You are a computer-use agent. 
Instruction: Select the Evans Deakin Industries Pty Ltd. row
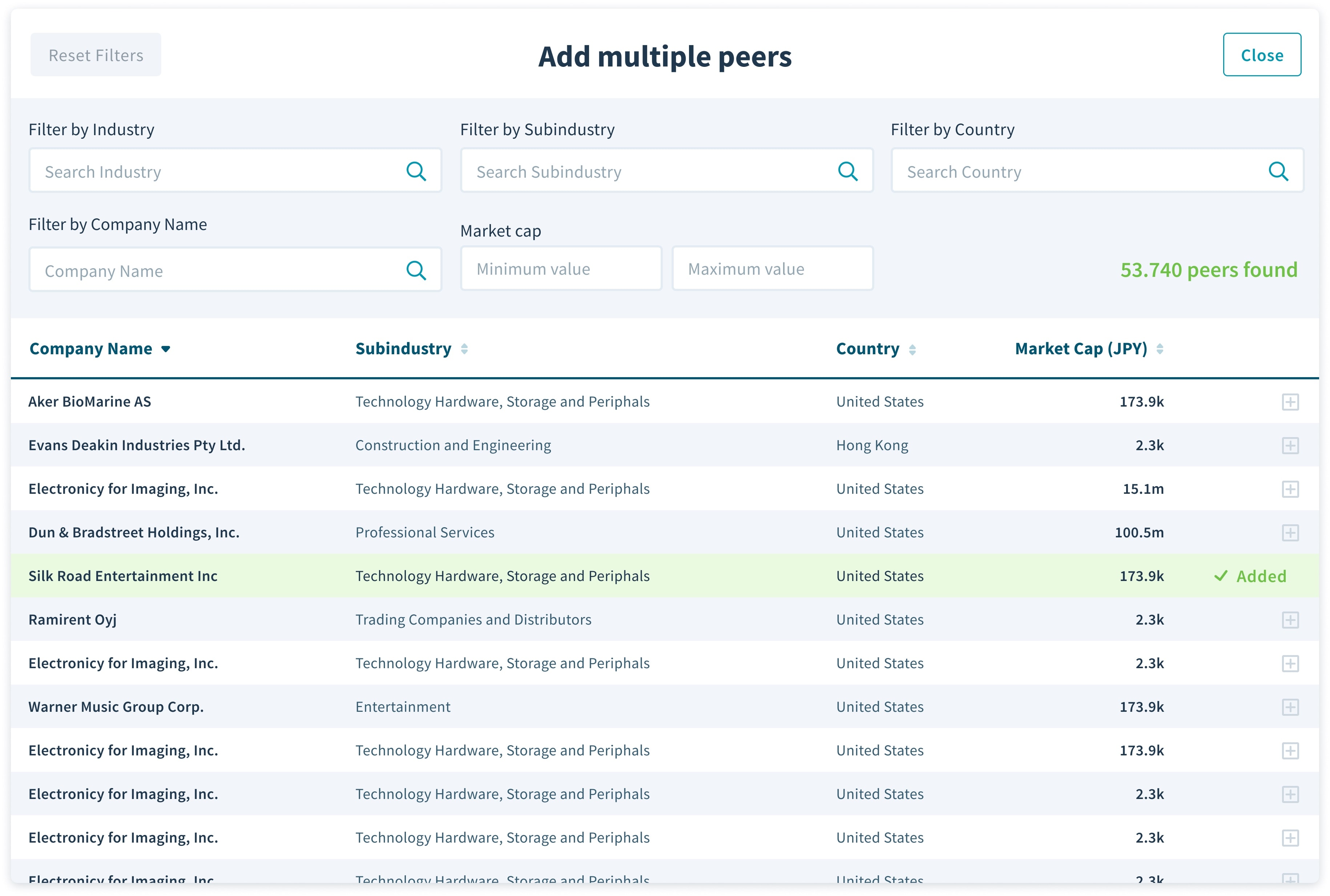[137, 445]
